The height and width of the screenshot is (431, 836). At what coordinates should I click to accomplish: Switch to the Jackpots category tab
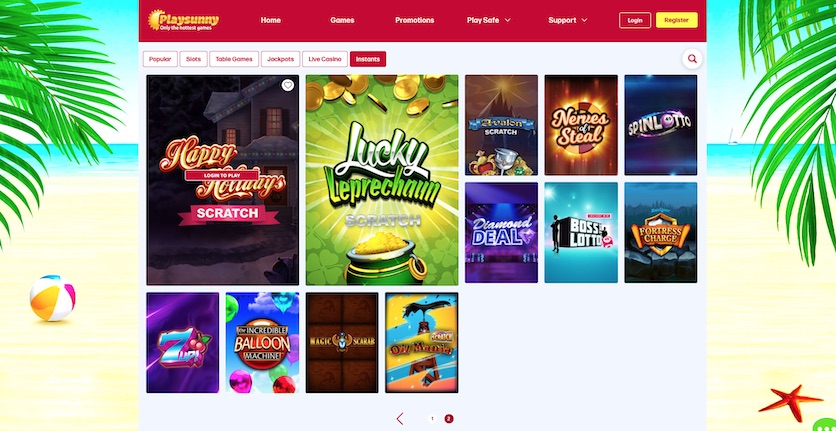pyautogui.click(x=280, y=59)
